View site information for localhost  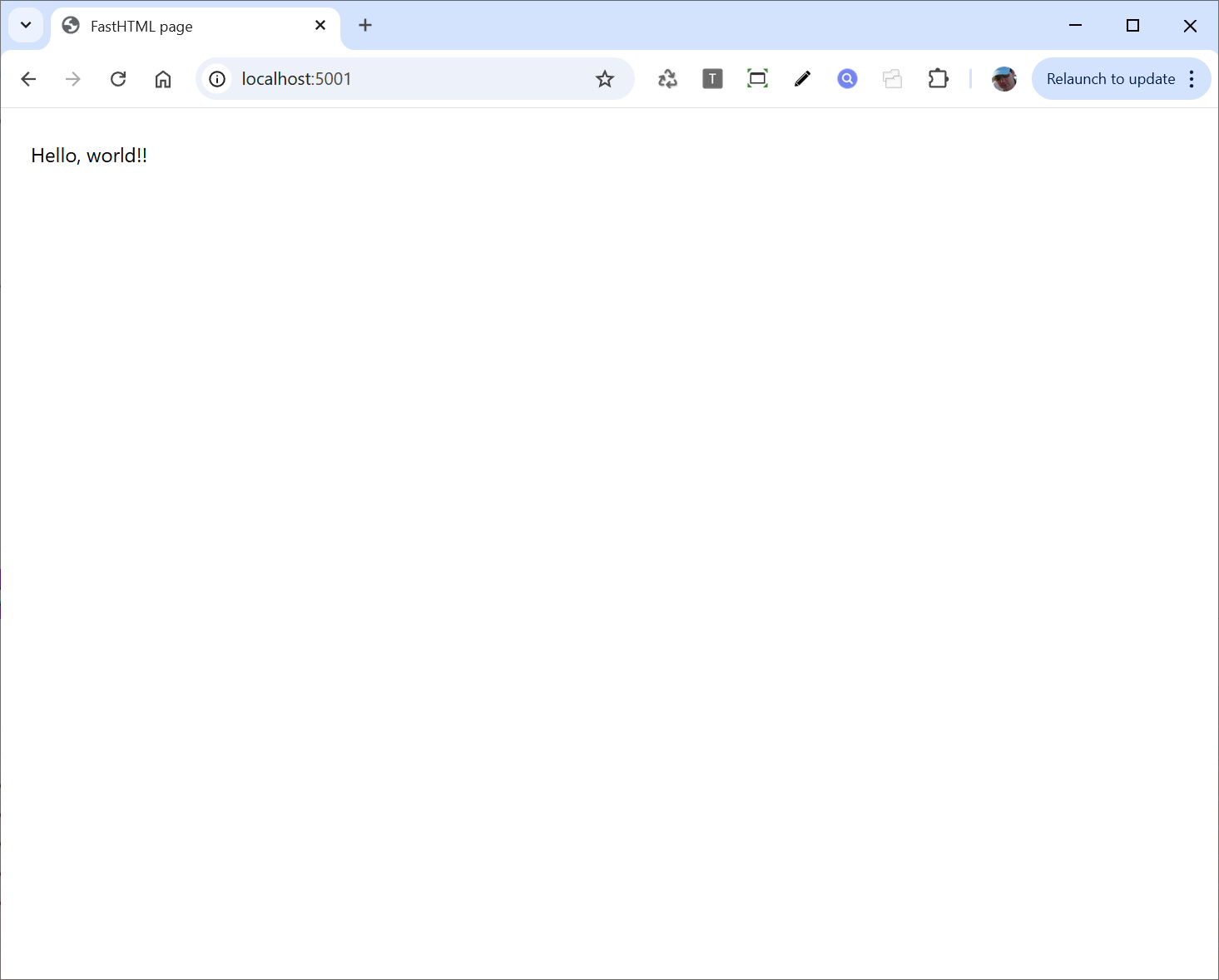point(217,79)
